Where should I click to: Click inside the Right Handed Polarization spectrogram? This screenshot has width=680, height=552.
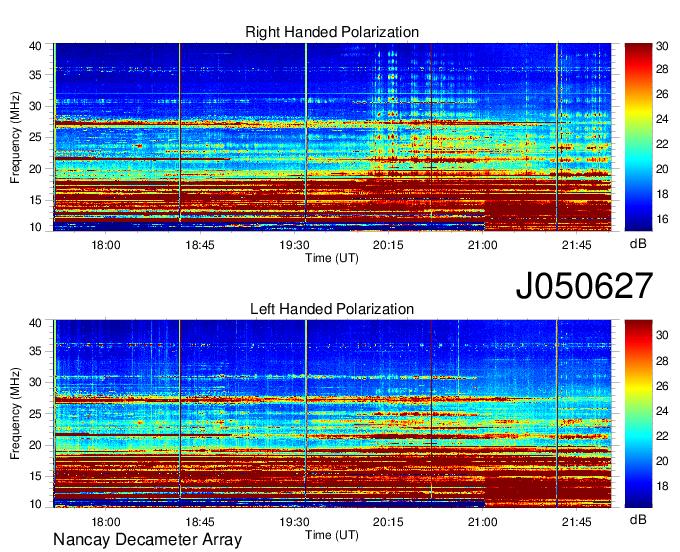tap(332, 137)
